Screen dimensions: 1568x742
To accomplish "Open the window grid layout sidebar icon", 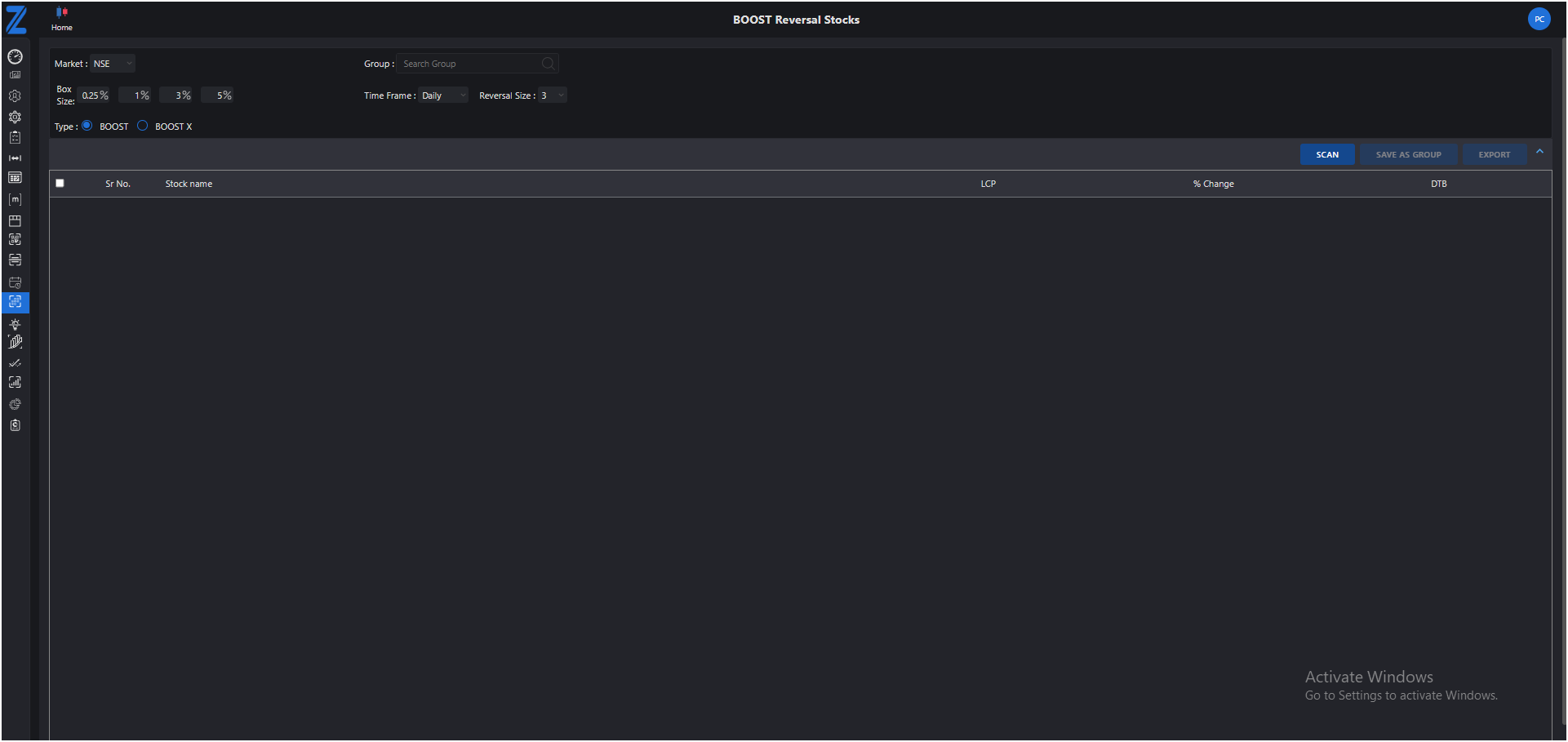I will 15,220.
